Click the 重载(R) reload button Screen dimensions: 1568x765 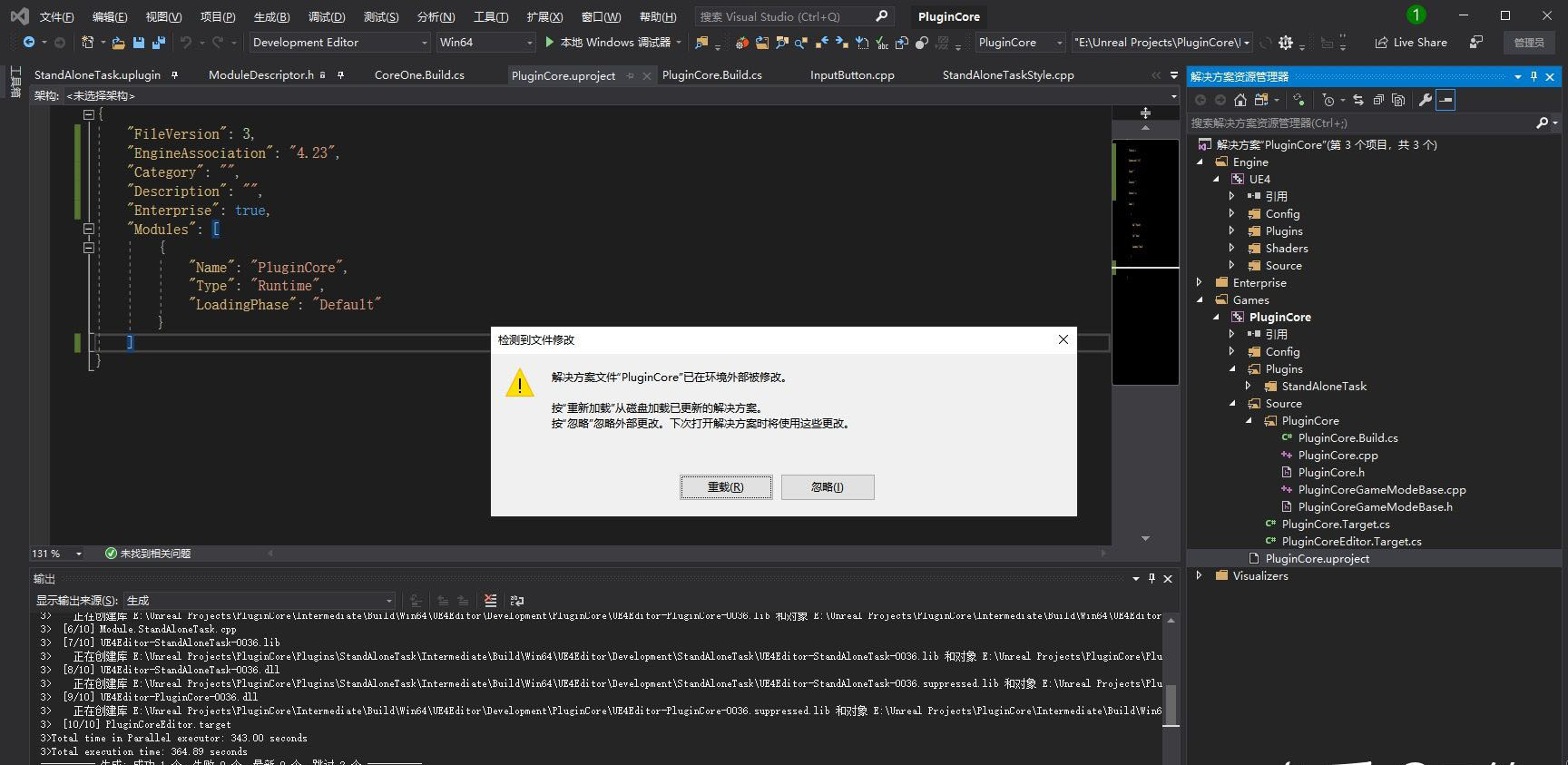coord(726,487)
